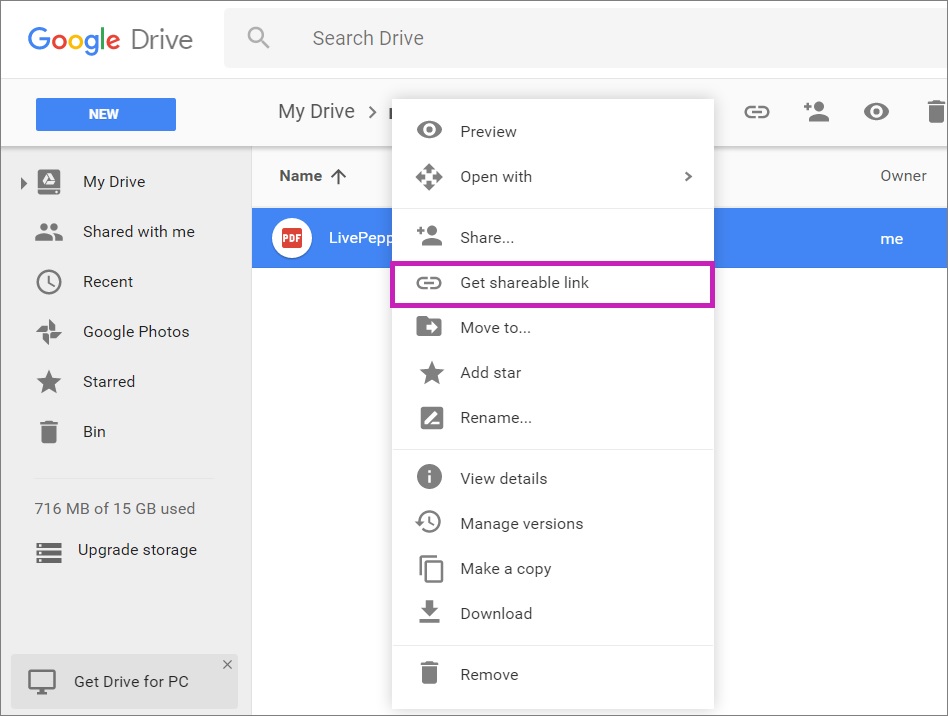Click the breadcrumb chevron after My Drive
948x716 pixels.
[x=372, y=112]
